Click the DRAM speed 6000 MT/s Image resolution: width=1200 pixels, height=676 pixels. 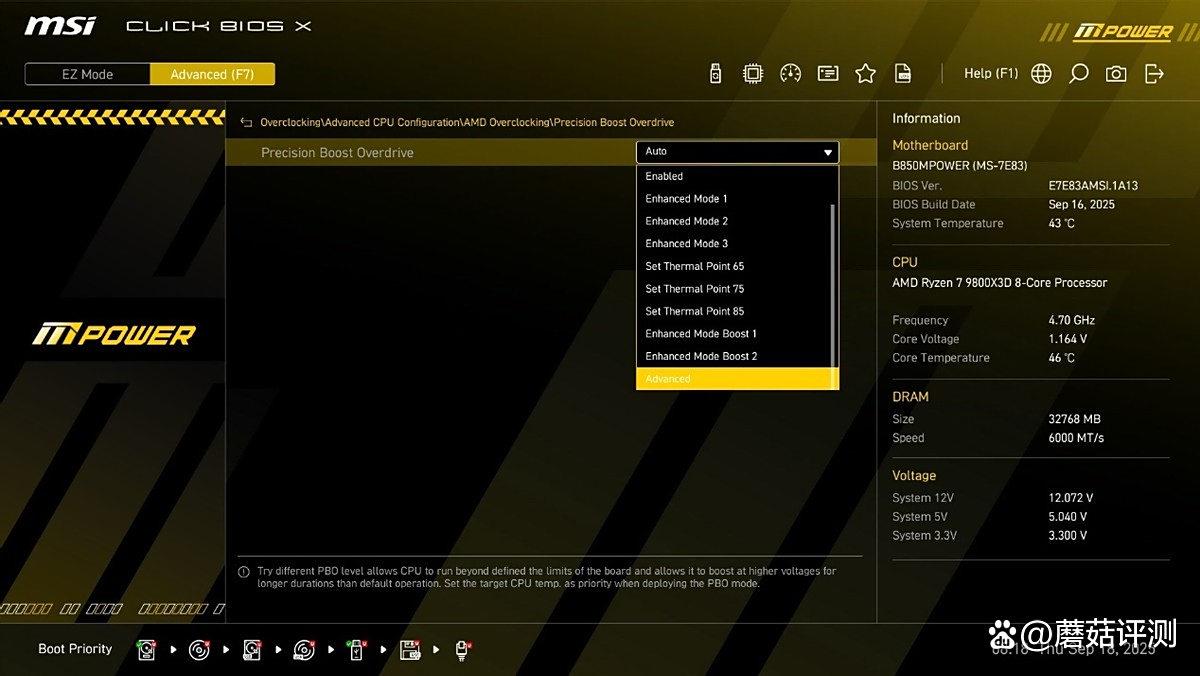[1076, 438]
